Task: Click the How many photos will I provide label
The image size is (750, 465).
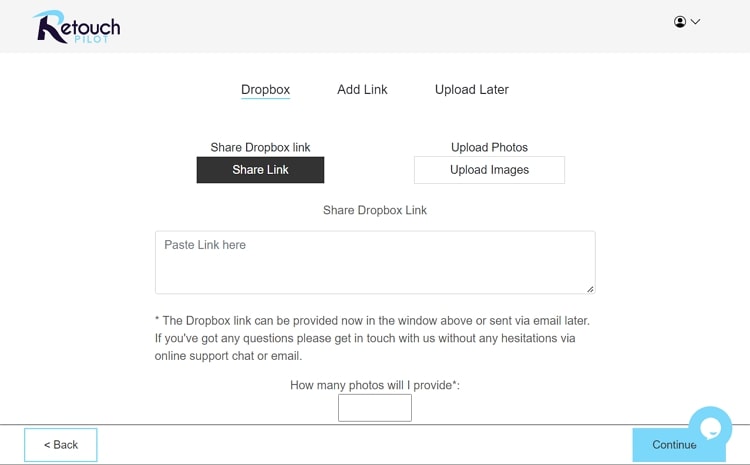Action: tap(375, 385)
